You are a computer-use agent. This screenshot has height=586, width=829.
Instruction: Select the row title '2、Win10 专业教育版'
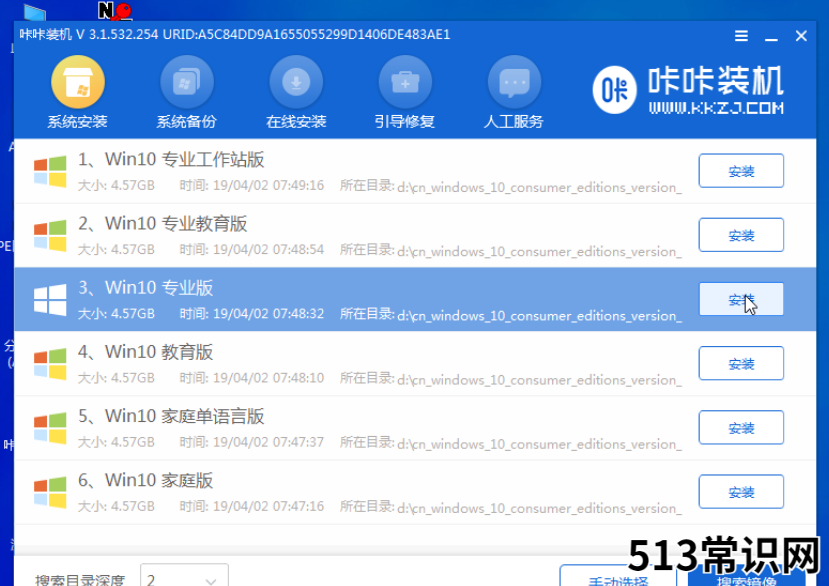tap(162, 224)
